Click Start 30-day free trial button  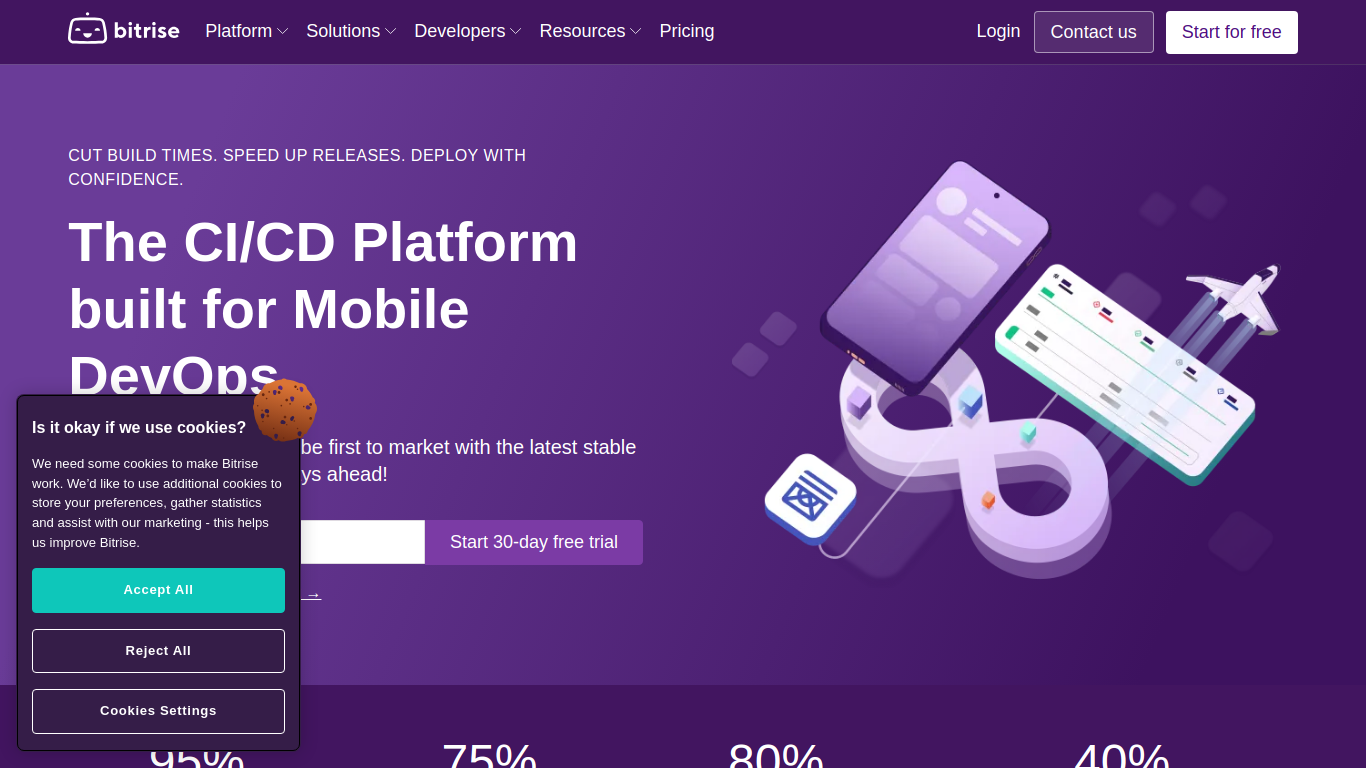[x=534, y=542]
